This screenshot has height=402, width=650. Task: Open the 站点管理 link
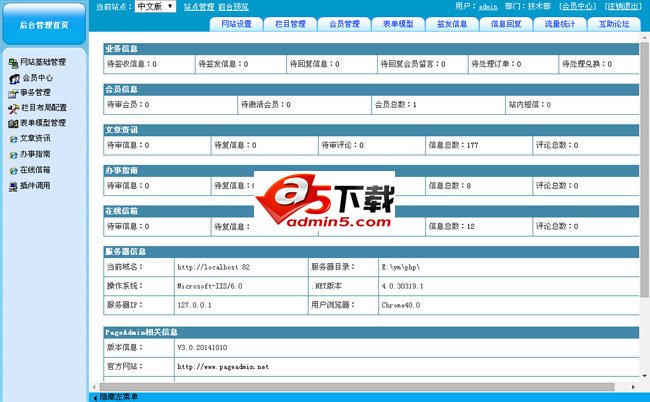199,7
